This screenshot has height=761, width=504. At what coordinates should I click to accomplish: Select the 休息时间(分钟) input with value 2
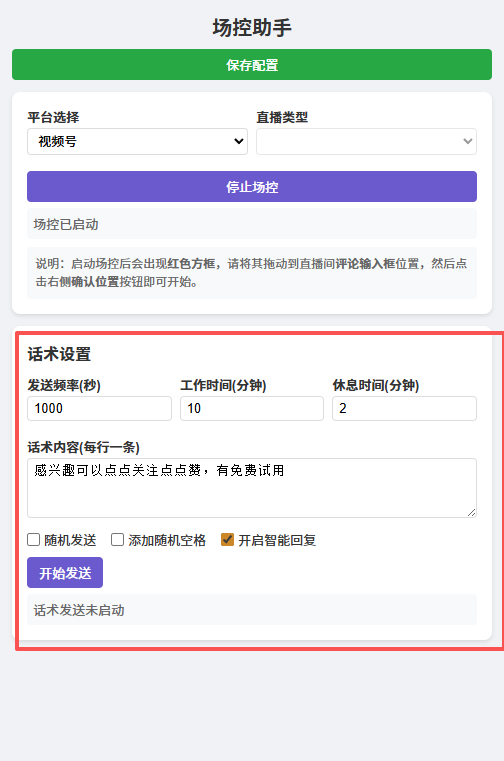click(x=404, y=408)
